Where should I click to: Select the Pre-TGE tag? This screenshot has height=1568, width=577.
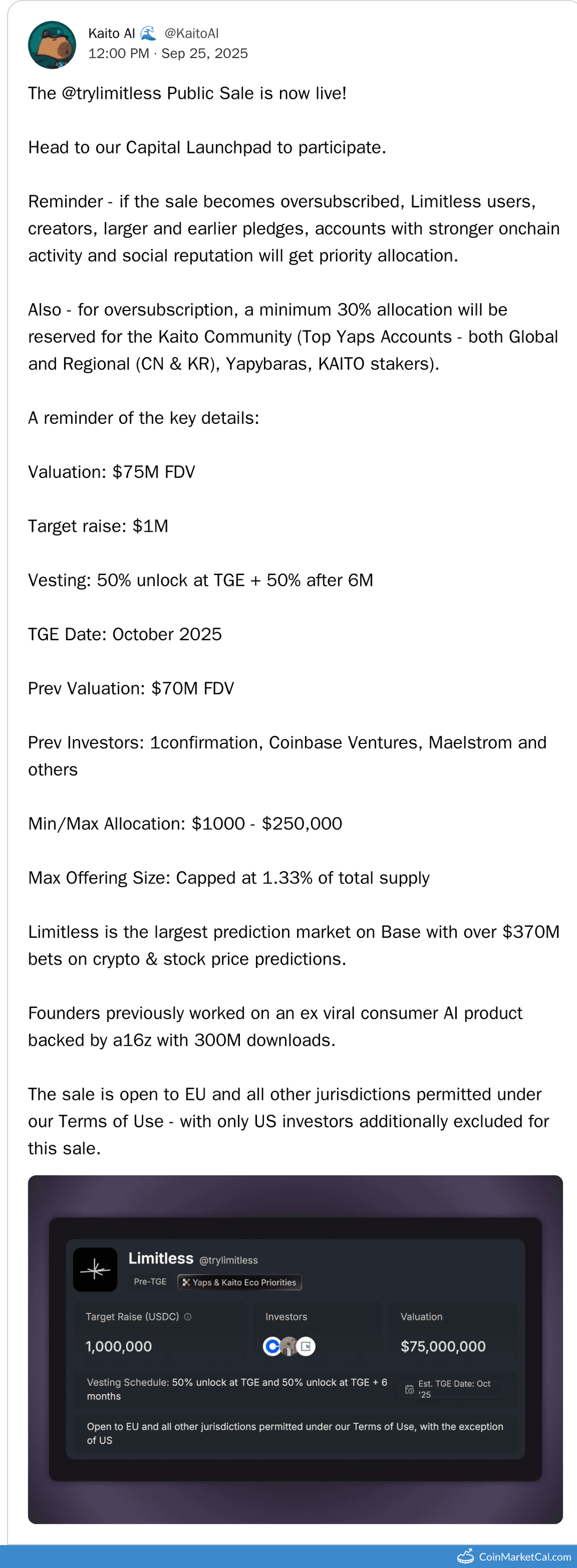pyautogui.click(x=150, y=1282)
